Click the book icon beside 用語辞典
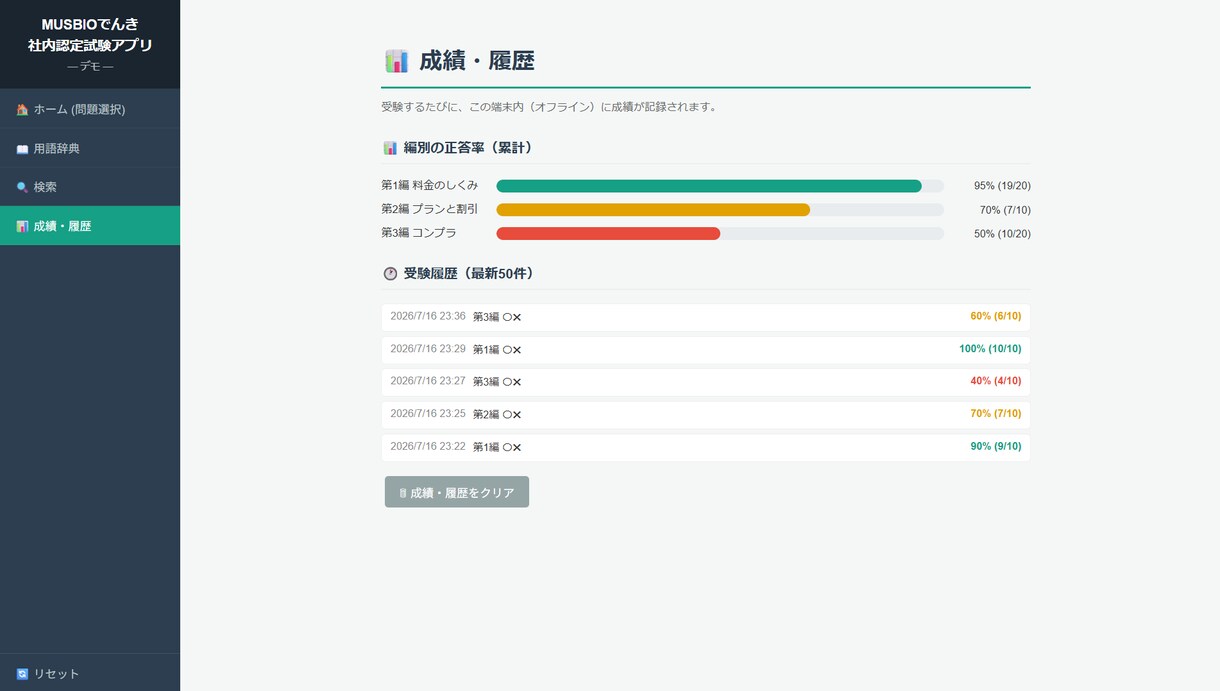1220x691 pixels. point(22,149)
